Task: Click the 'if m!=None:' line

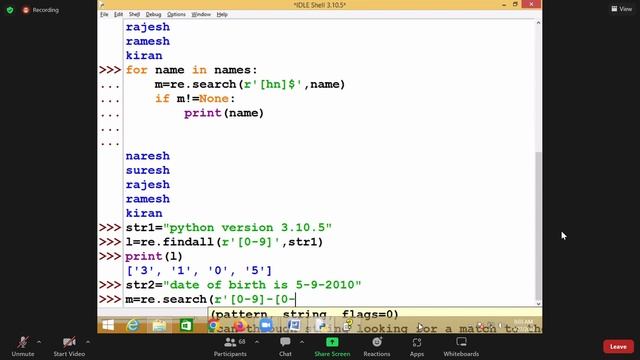Action: coord(195,98)
